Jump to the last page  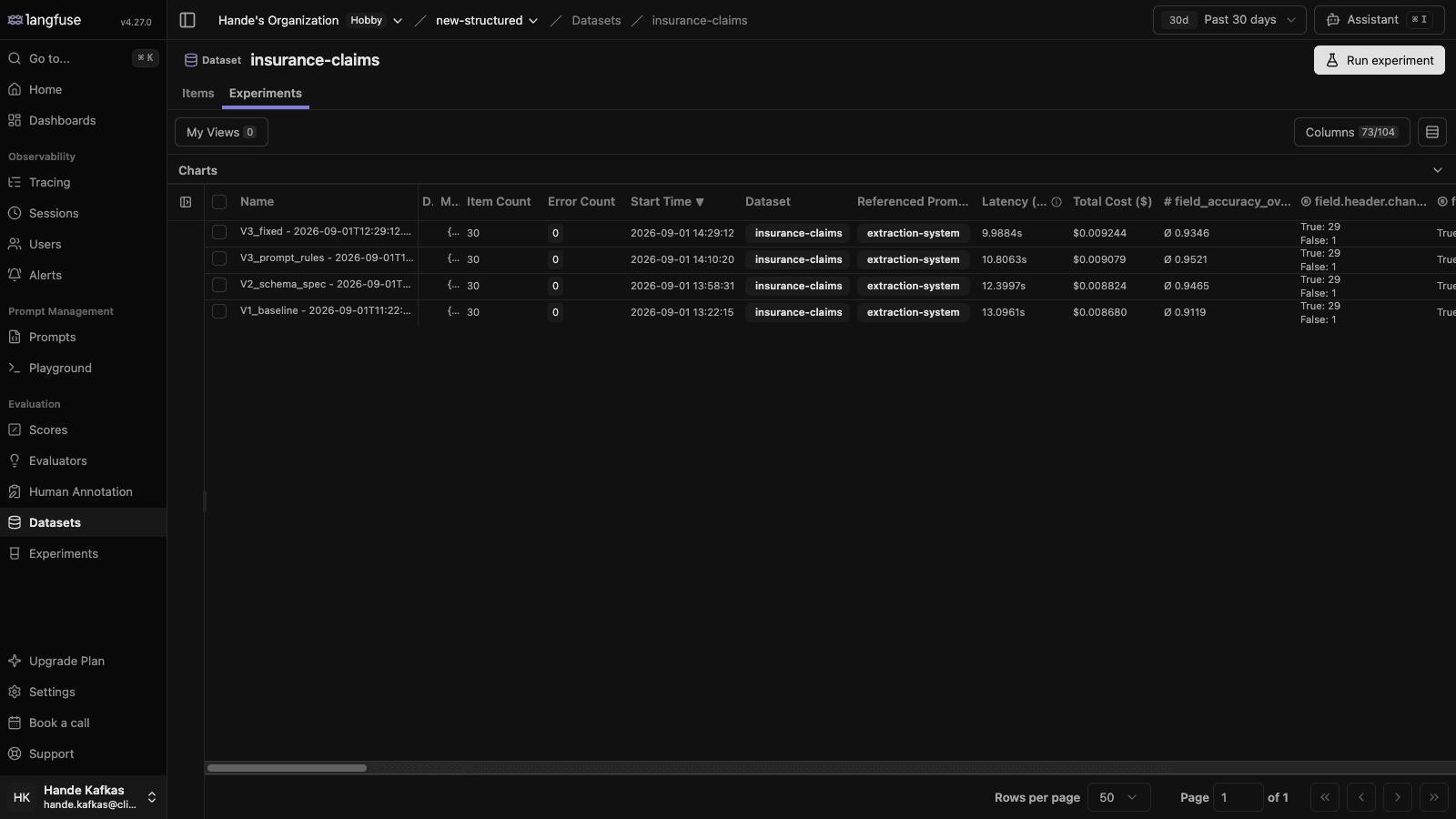[1433, 797]
